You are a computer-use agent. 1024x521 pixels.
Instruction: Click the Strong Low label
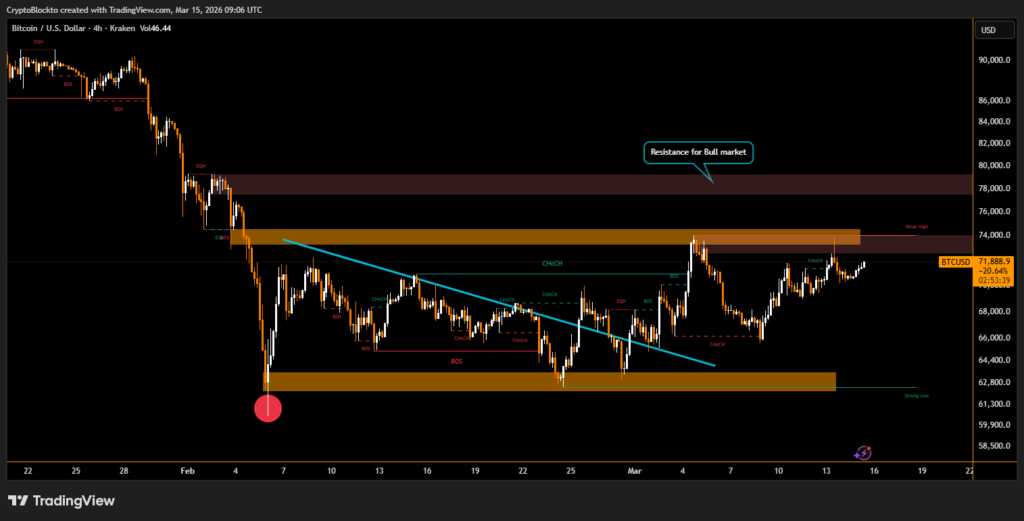pos(916,396)
